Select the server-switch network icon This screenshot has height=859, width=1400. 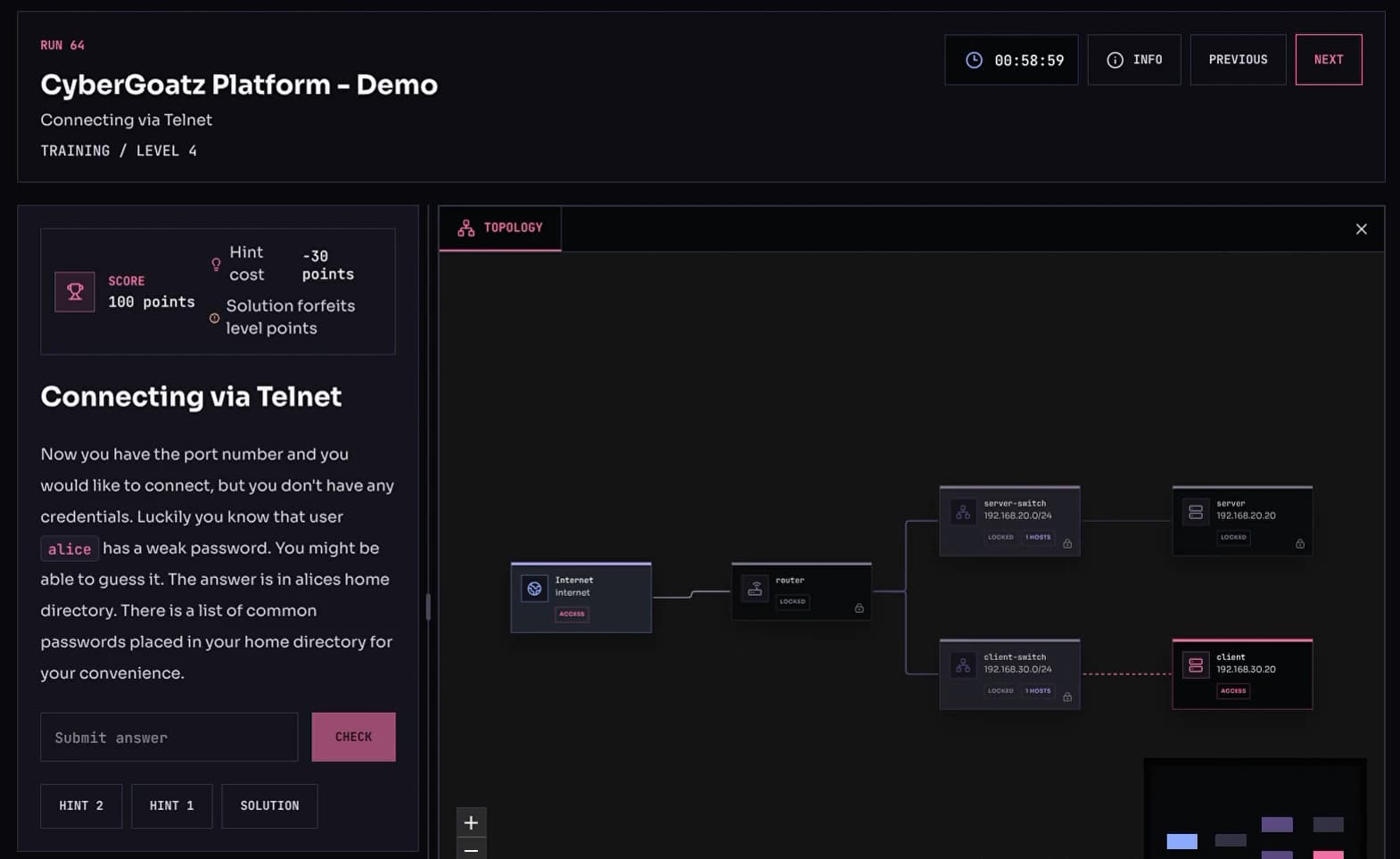(963, 512)
